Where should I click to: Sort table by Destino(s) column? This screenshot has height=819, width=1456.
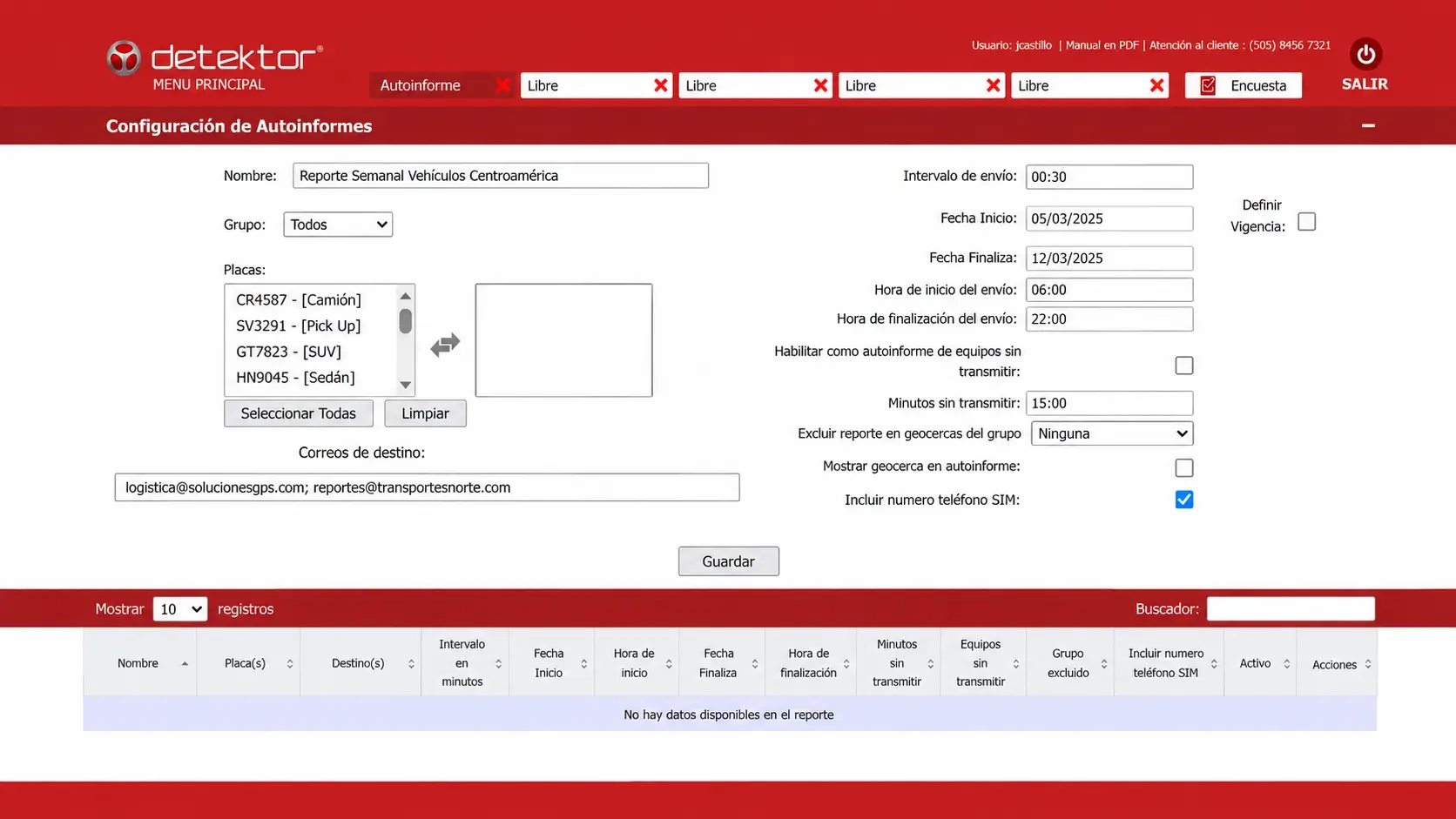pyautogui.click(x=361, y=663)
